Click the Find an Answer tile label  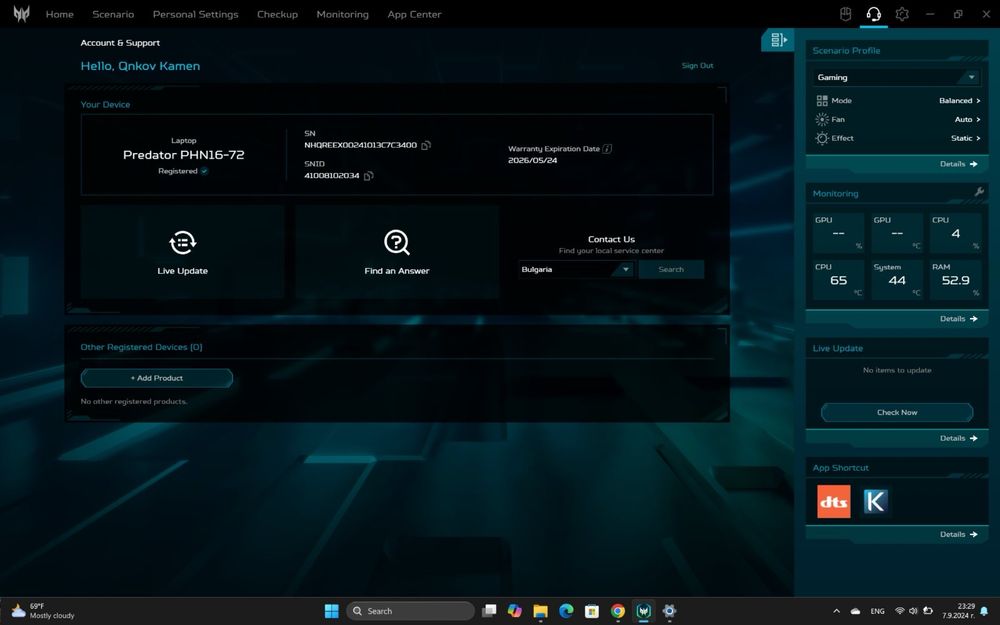[x=397, y=271]
